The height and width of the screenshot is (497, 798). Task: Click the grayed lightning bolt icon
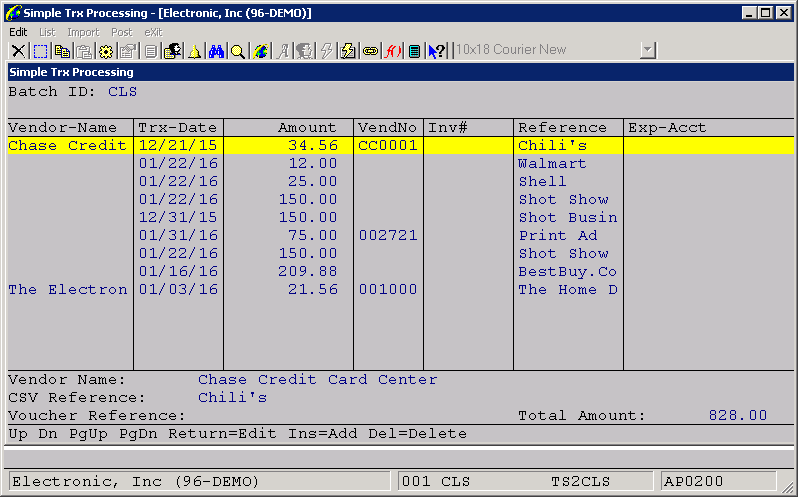pos(326,51)
